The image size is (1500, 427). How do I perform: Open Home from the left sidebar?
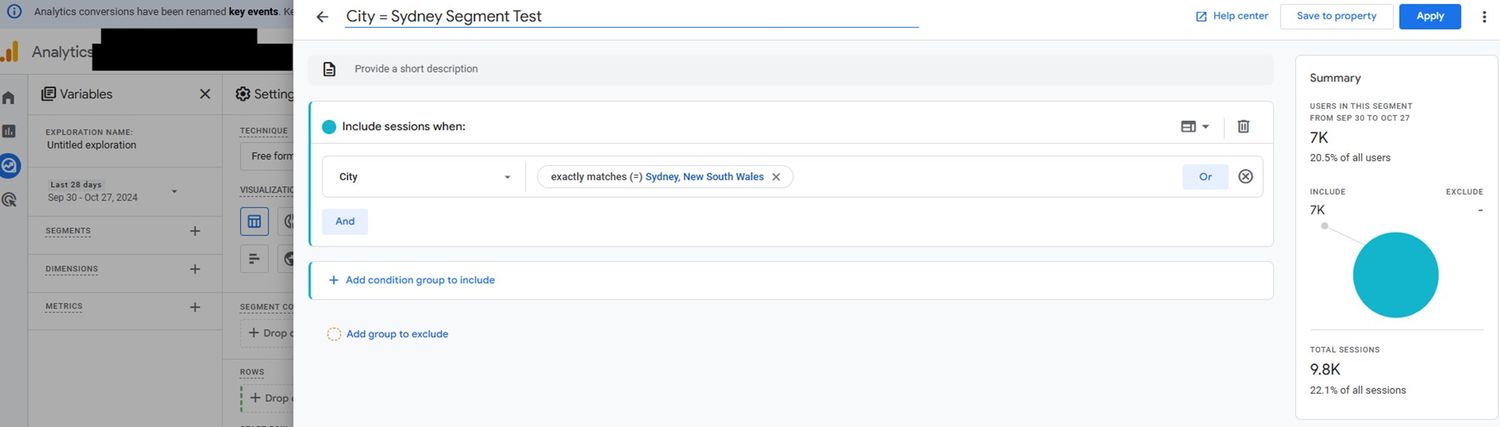click(9, 98)
